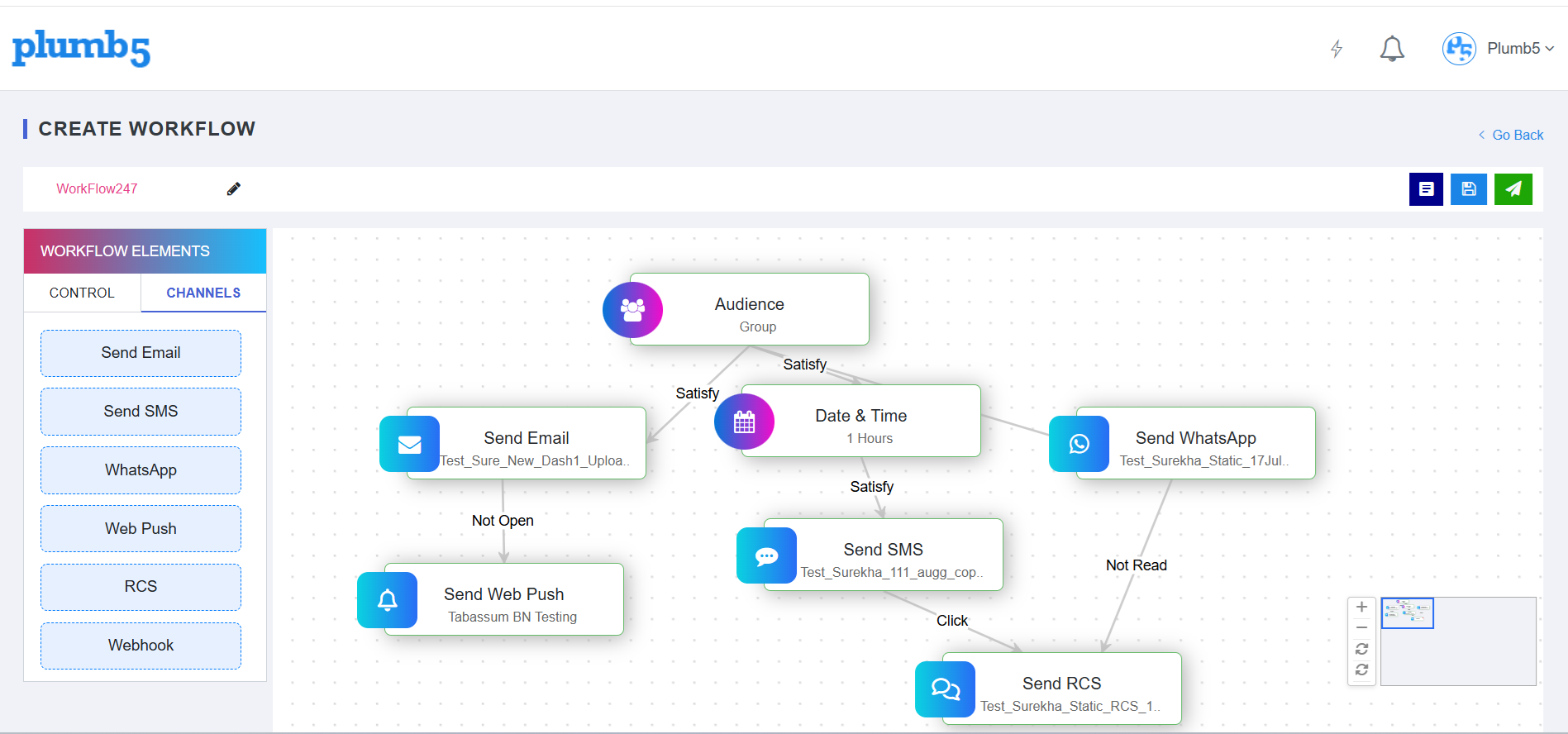Click the Click connector label
1568x734 pixels.
coord(952,621)
